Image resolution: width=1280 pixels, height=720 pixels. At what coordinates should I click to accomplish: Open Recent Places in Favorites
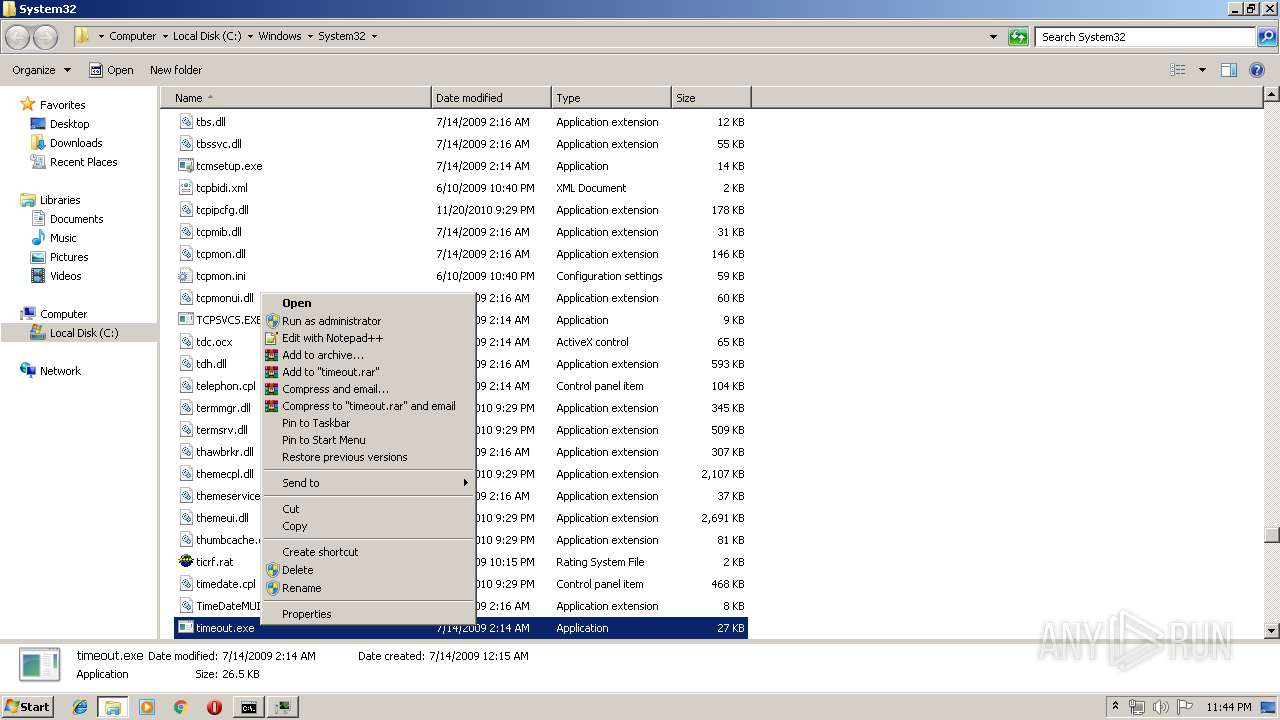point(83,162)
